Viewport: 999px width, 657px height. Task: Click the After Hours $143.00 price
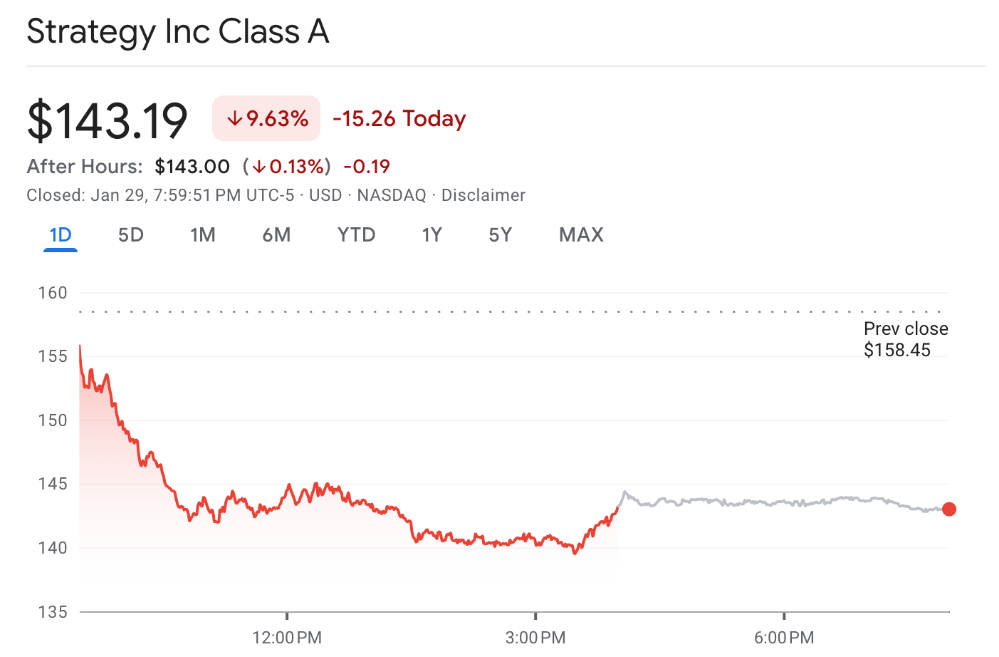click(x=192, y=166)
